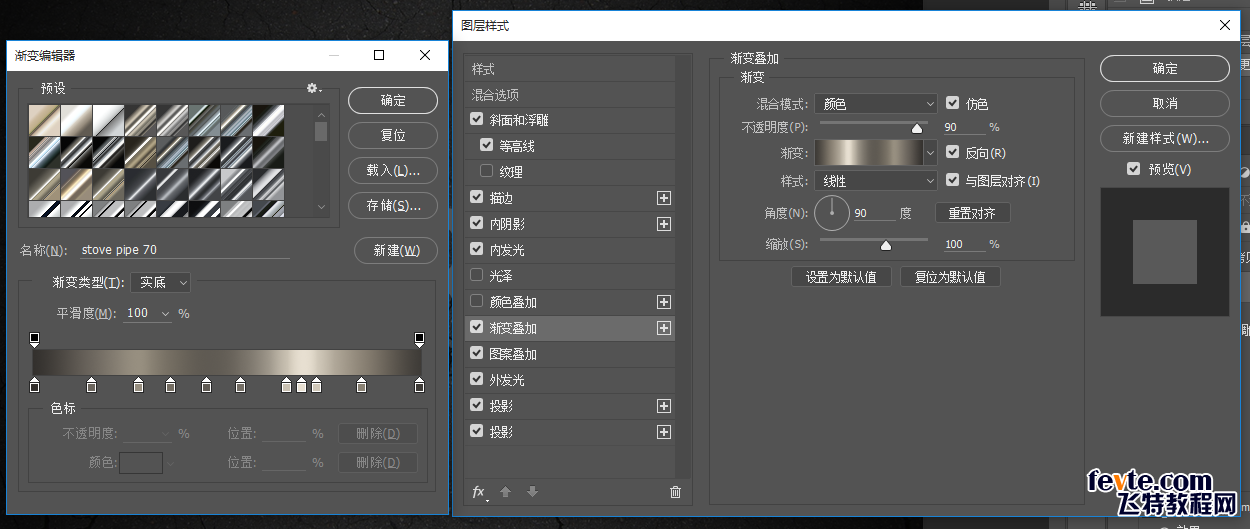1250x529 pixels.
Task: Select the 描边 row label
Action: point(501,198)
